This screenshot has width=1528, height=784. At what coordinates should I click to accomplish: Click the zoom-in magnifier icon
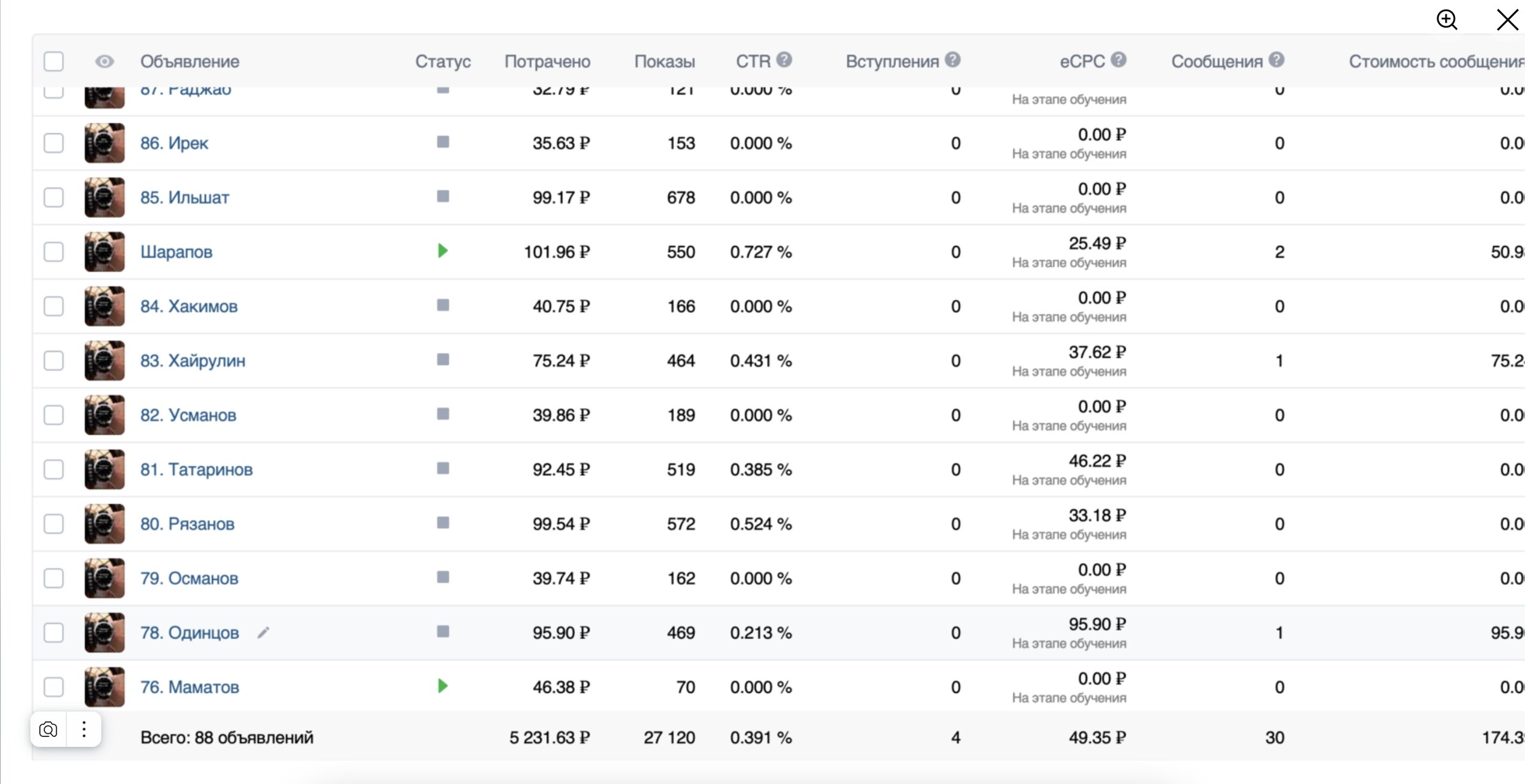click(1447, 20)
